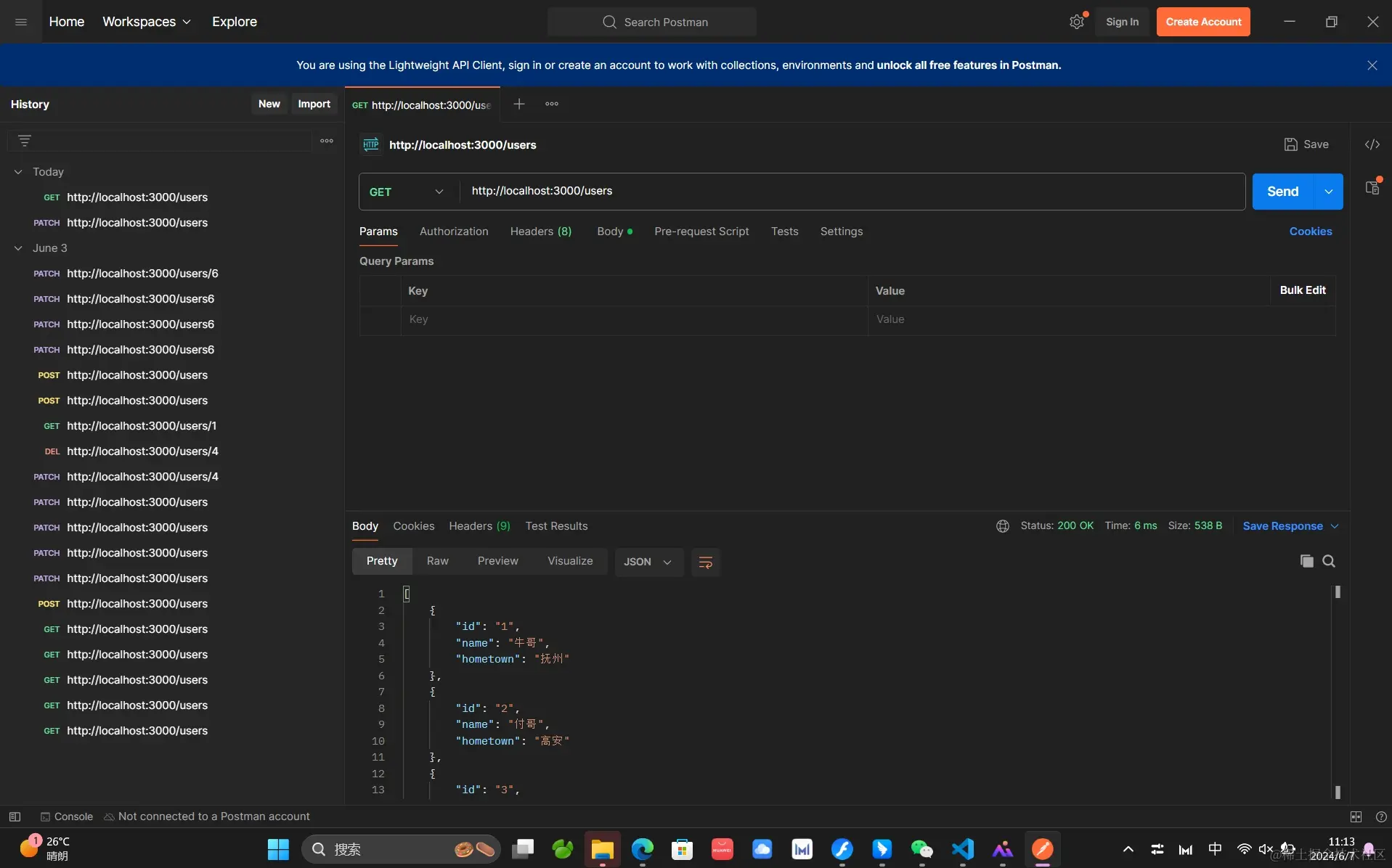Image resolution: width=1392 pixels, height=868 pixels.
Task: Open tab options ellipsis menu
Action: click(552, 104)
